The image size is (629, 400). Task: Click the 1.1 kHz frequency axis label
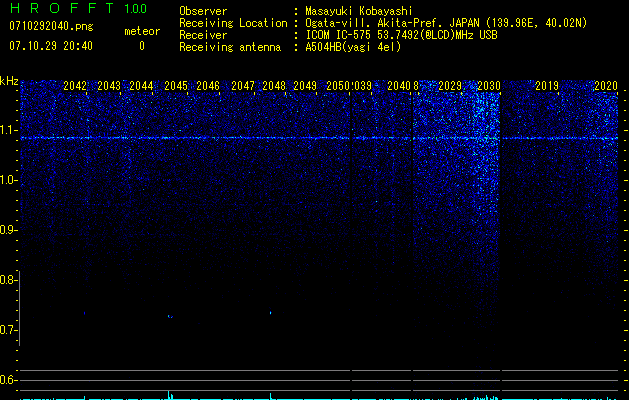tap(9, 130)
